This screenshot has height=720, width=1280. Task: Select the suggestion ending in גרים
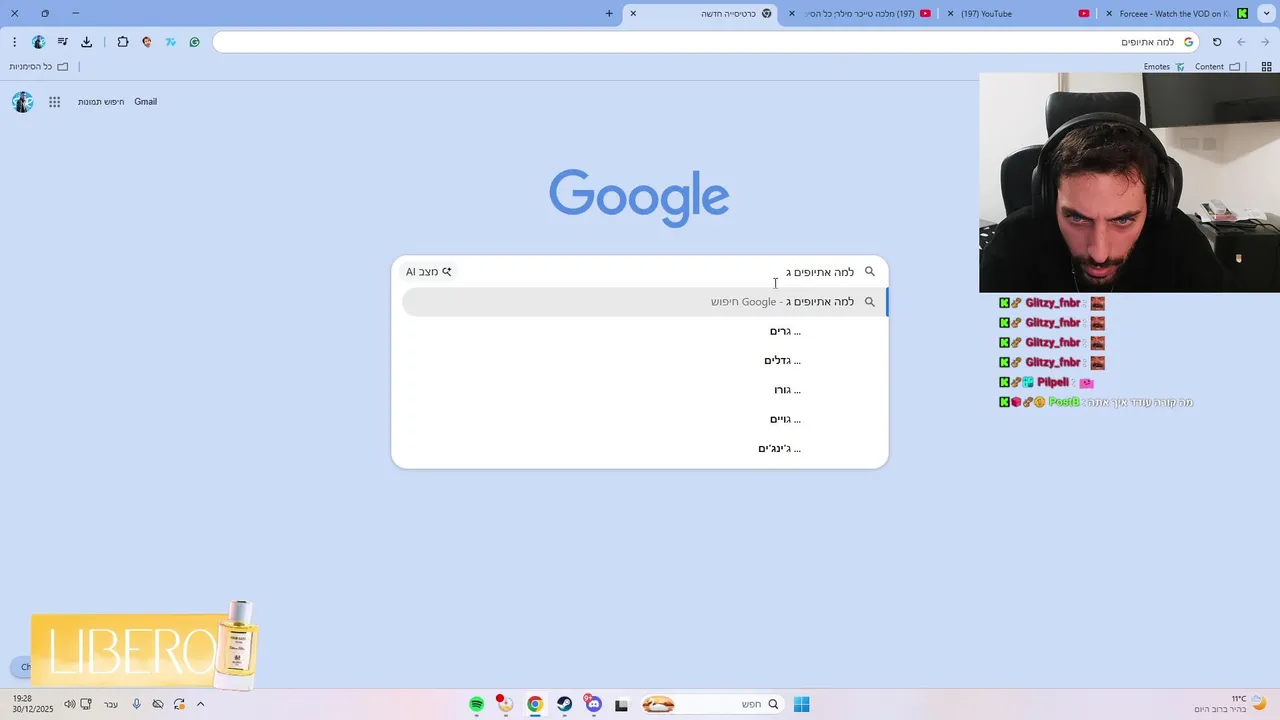coord(640,331)
